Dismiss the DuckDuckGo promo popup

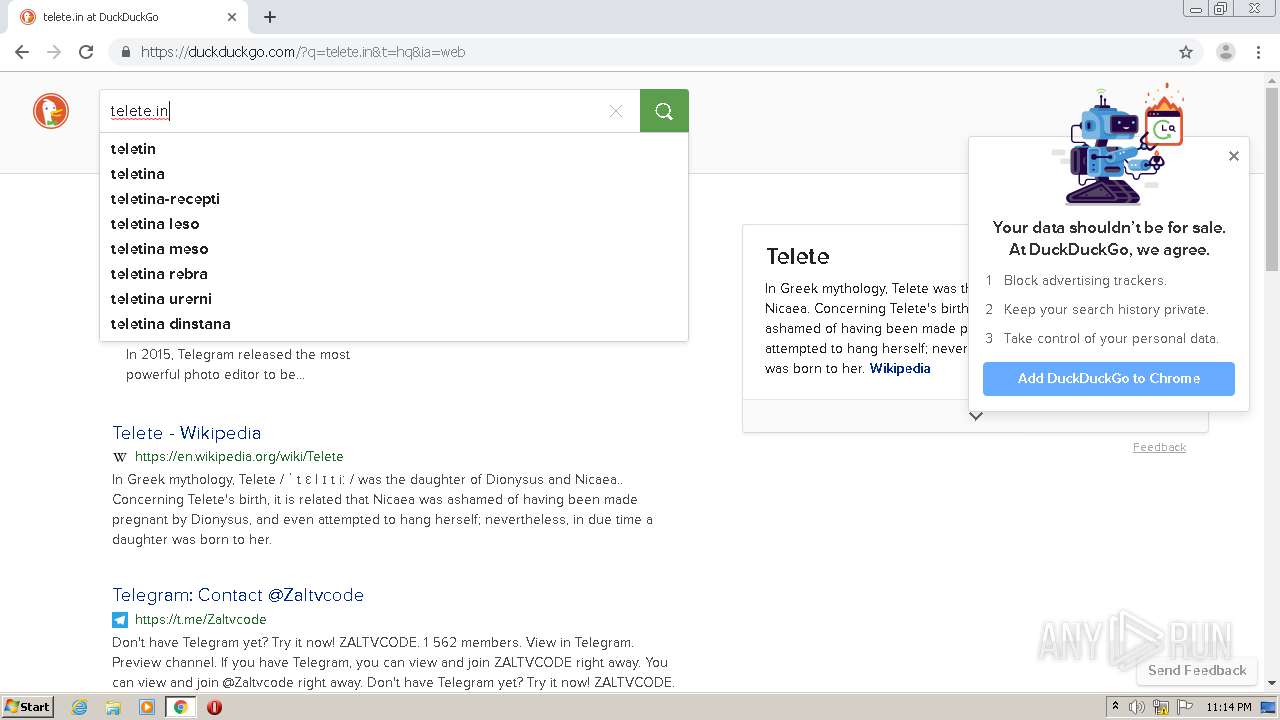(x=1234, y=156)
